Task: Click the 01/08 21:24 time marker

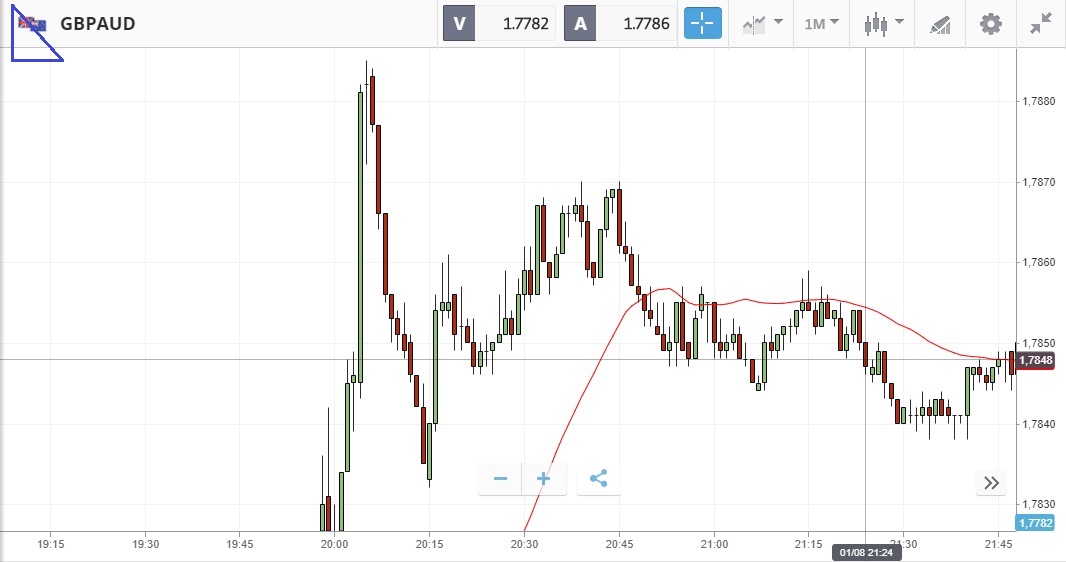Action: [865, 550]
